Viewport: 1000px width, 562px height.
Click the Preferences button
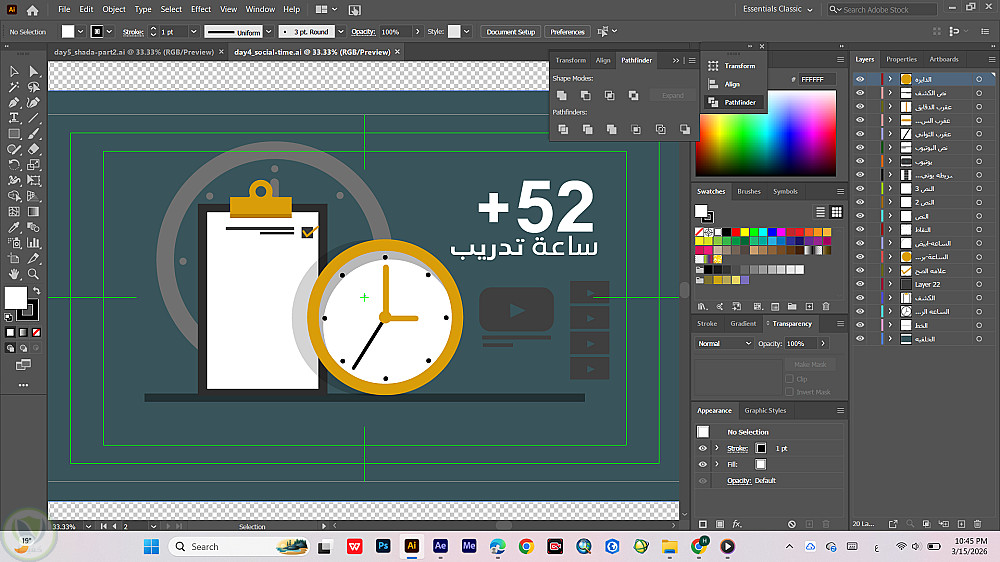pyautogui.click(x=567, y=32)
